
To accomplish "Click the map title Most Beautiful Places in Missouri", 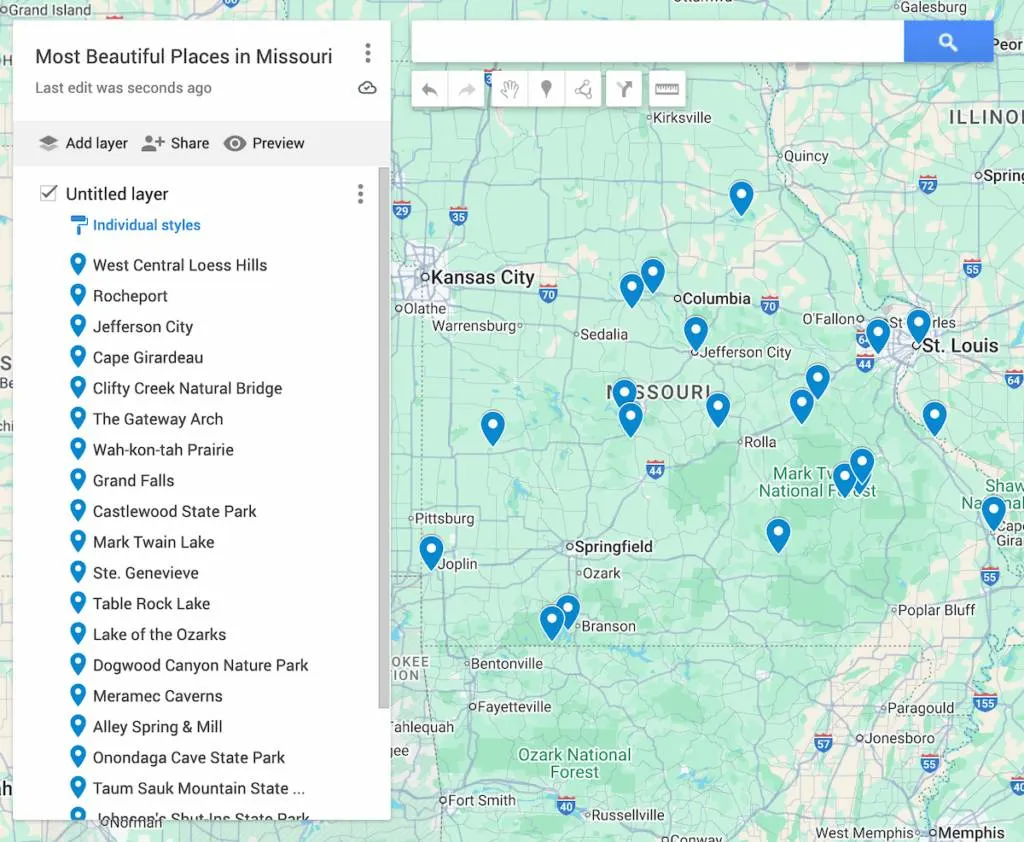I will click(x=184, y=57).
